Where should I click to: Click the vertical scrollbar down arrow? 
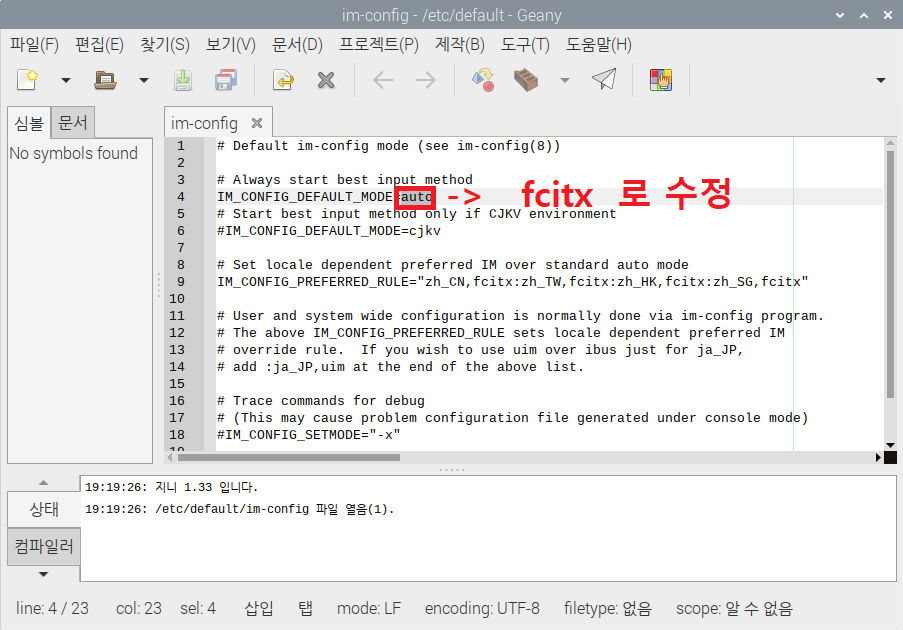pyautogui.click(x=890, y=445)
